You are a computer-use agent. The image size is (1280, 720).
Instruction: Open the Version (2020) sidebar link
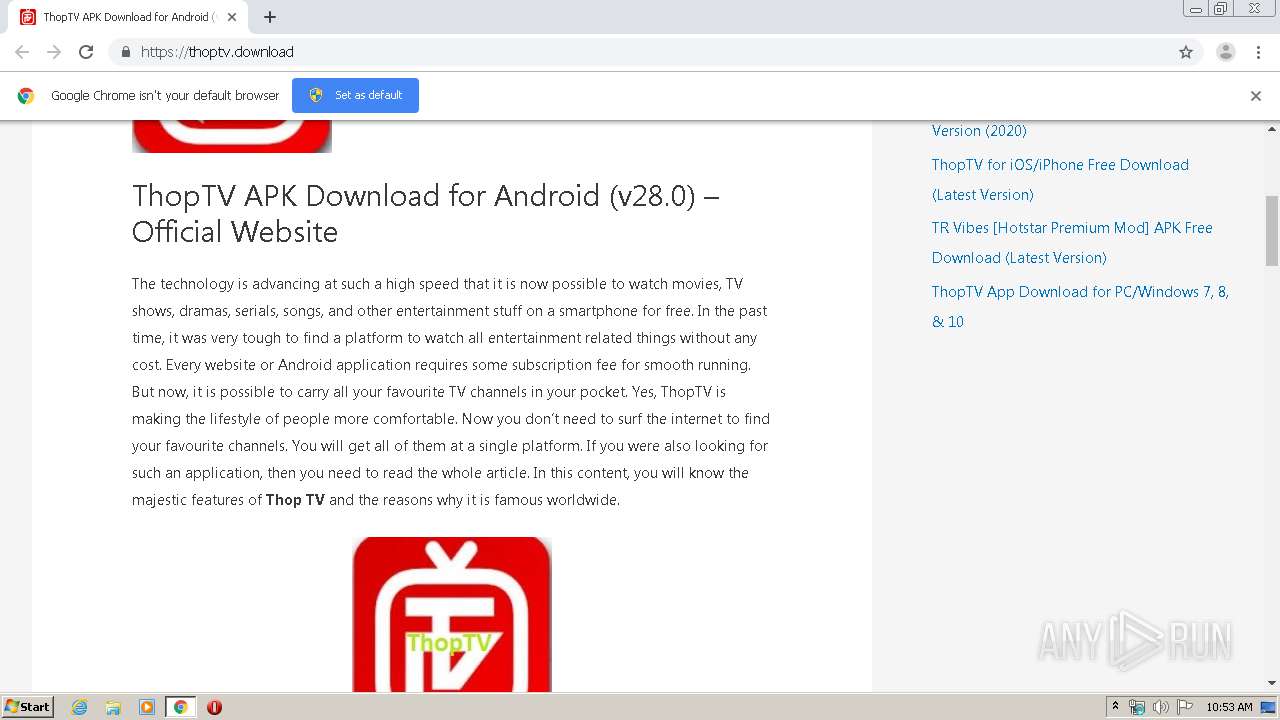[x=979, y=131]
